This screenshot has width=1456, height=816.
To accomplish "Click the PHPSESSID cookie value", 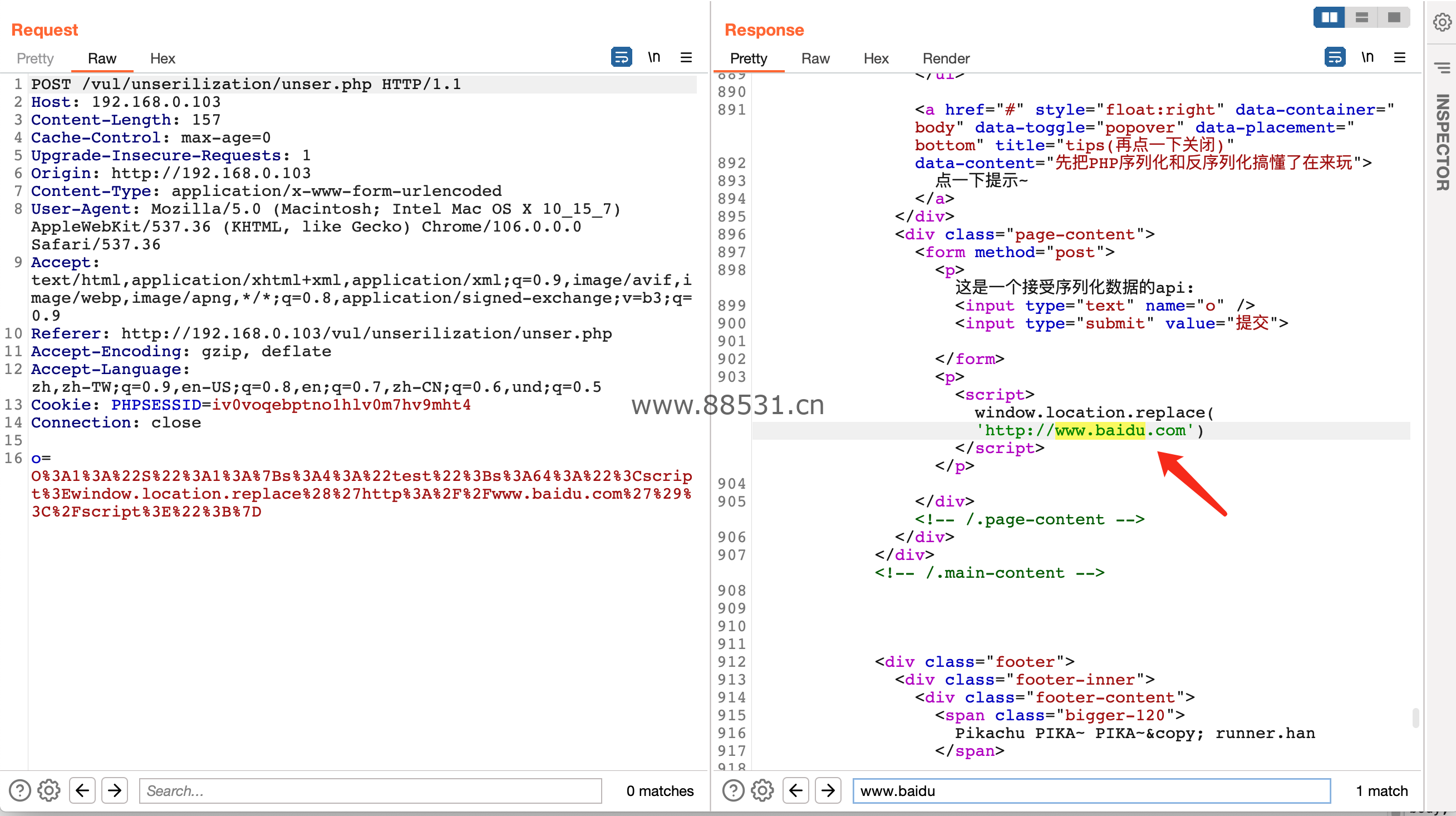I will tap(341, 405).
